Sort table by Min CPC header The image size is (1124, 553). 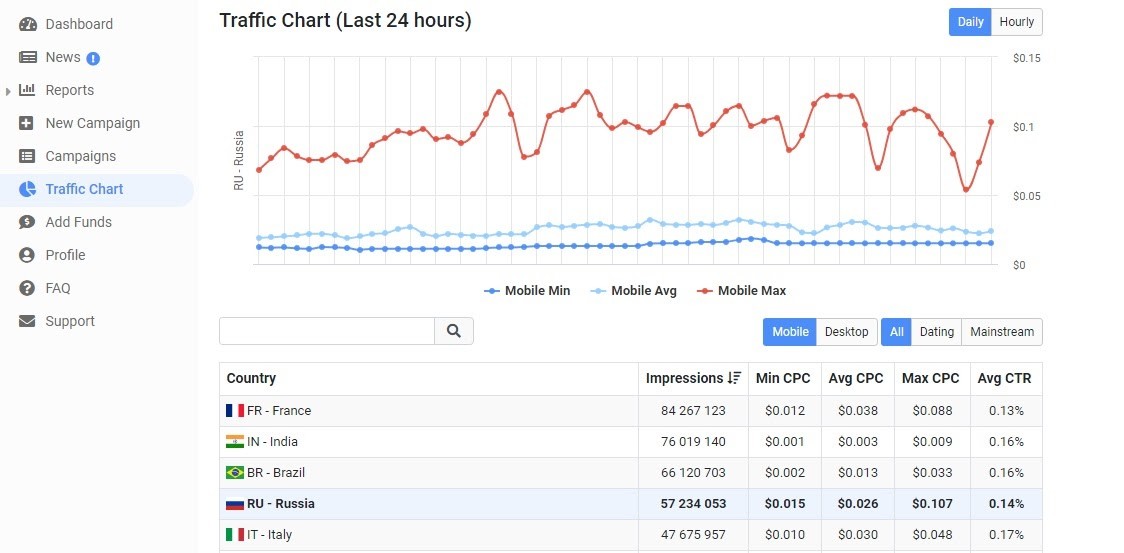click(783, 378)
